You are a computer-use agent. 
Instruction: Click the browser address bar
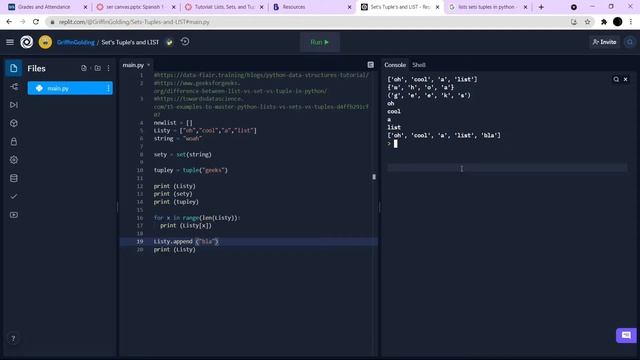click(x=310, y=22)
